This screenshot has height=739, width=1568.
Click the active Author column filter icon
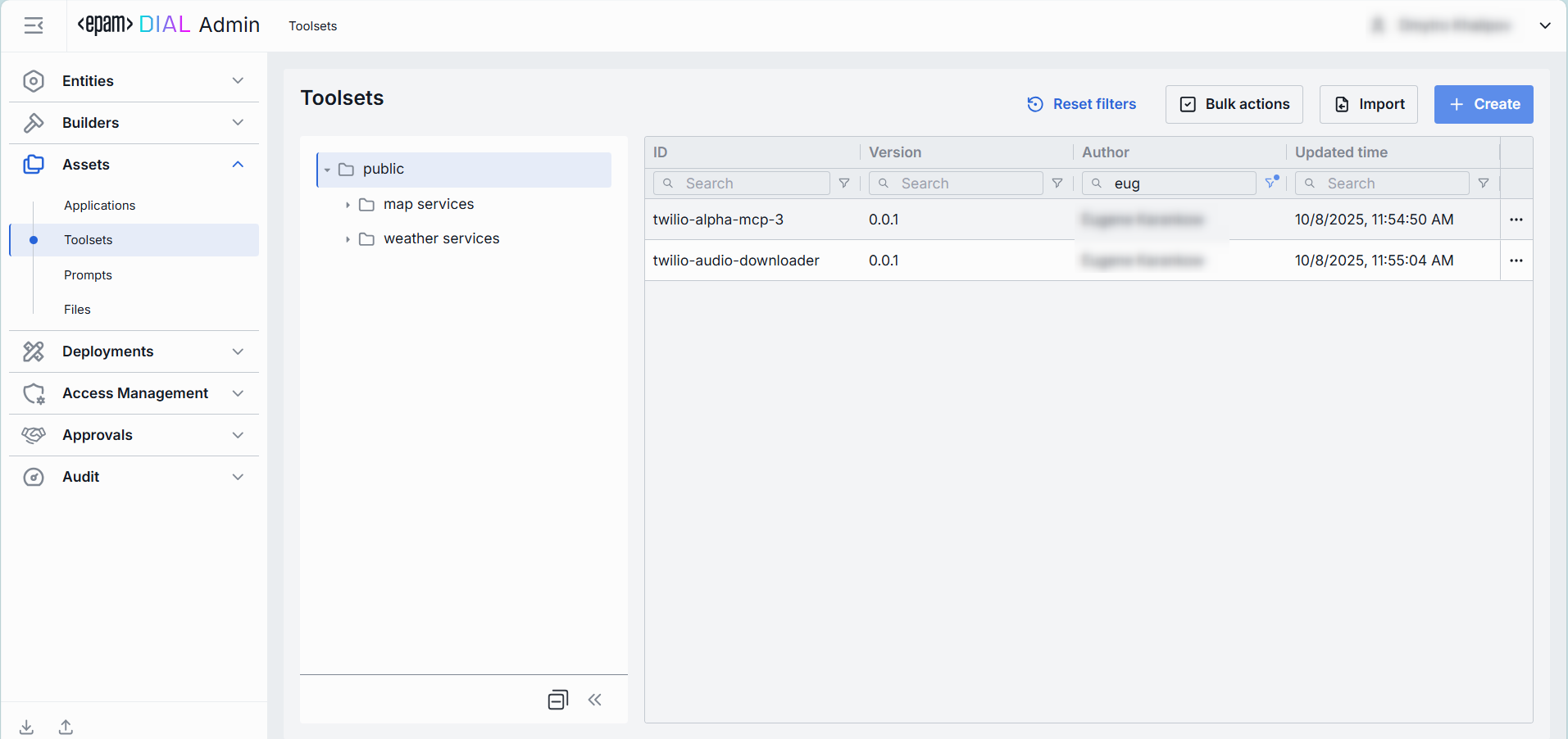1271,183
